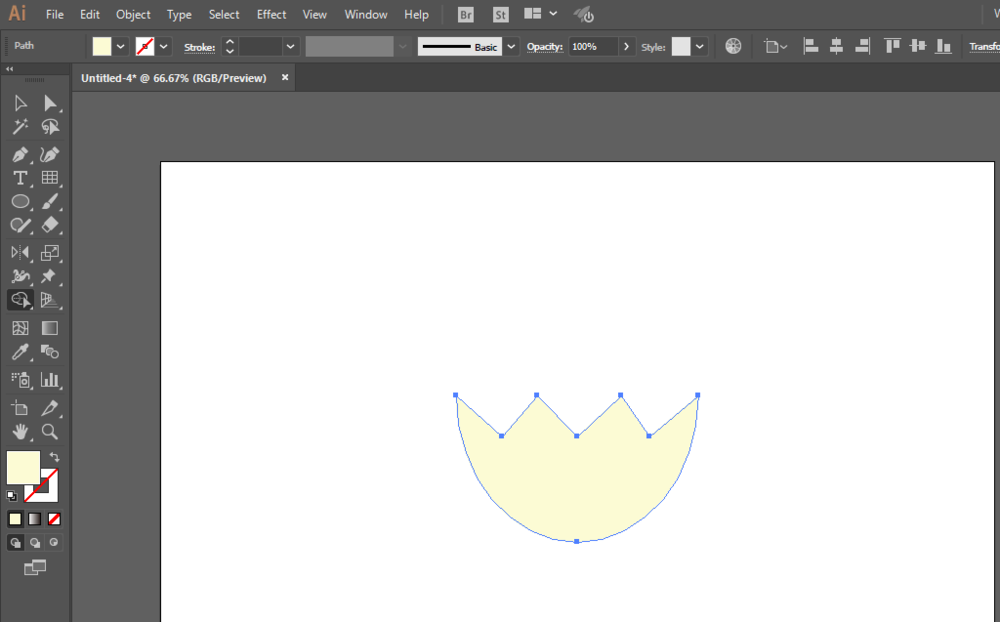1000x622 pixels.
Task: Enable Draw Inside mode
Action: coord(54,542)
